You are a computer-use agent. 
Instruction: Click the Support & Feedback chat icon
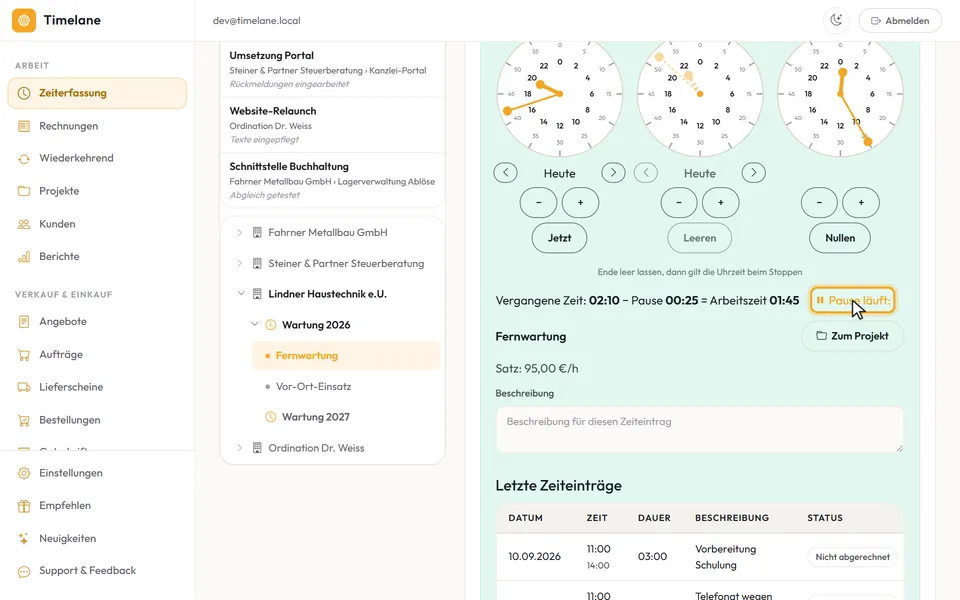click(24, 571)
